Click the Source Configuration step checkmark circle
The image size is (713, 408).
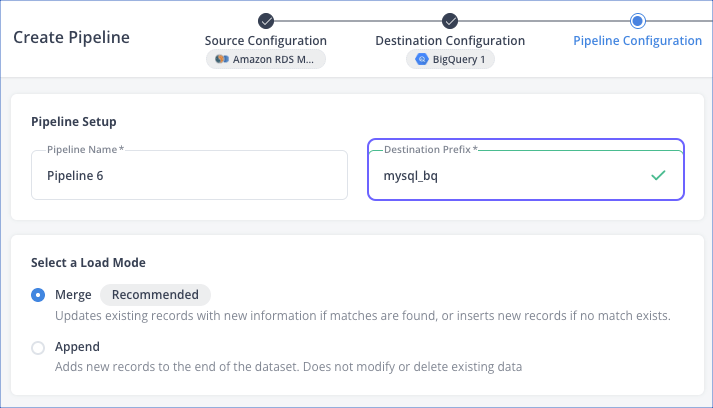tap(265, 20)
